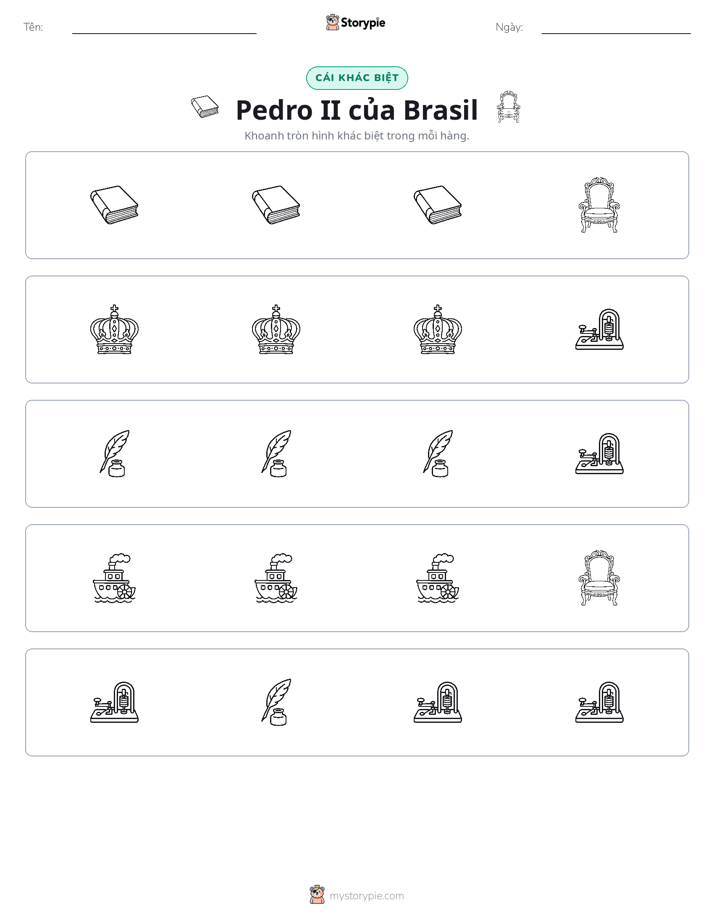Image resolution: width=714 pixels, height=924 pixels.
Task: Open the mystorypie.com footer link
Action: (357, 895)
